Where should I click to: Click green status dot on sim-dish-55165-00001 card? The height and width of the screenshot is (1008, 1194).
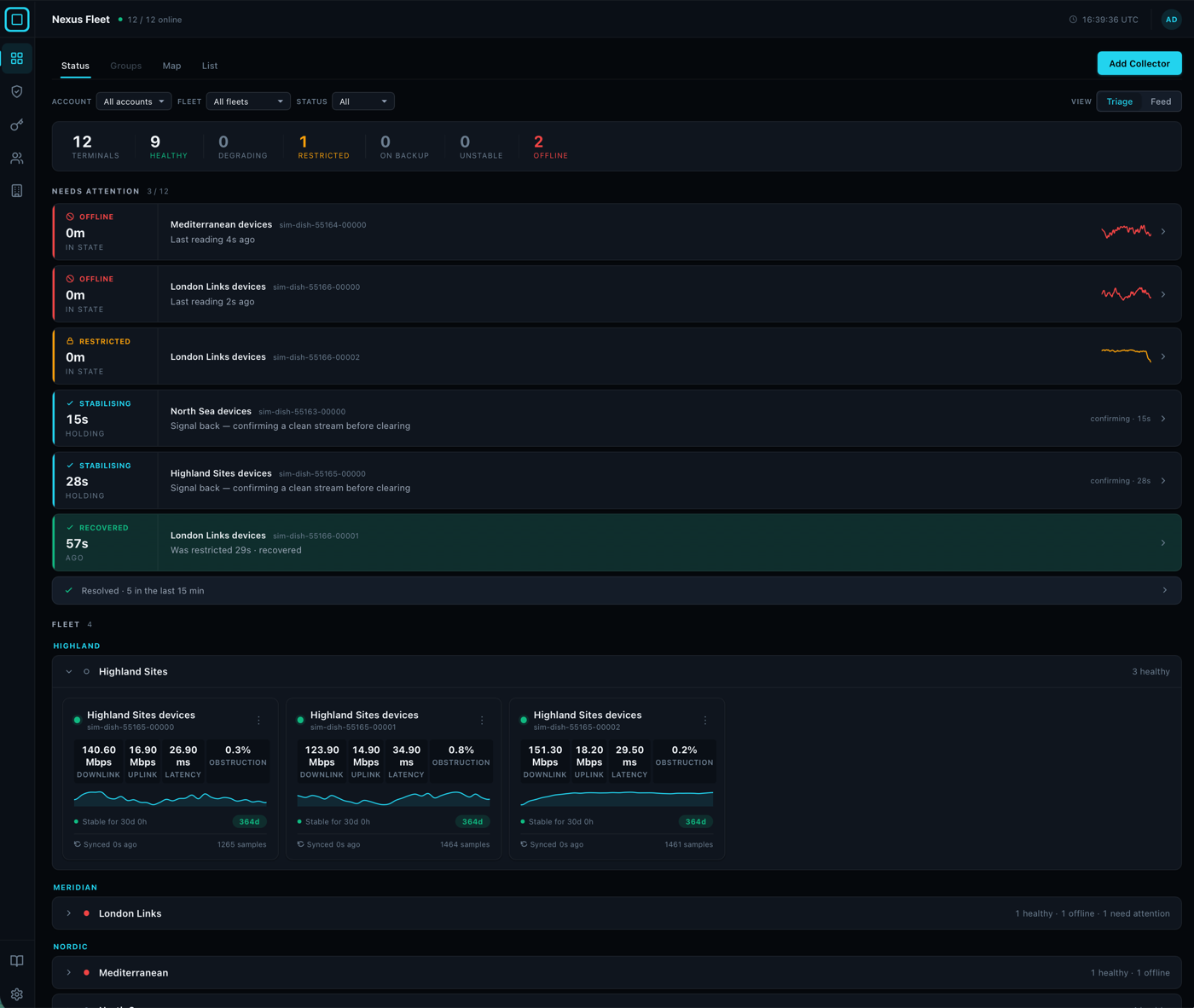pyautogui.click(x=300, y=720)
